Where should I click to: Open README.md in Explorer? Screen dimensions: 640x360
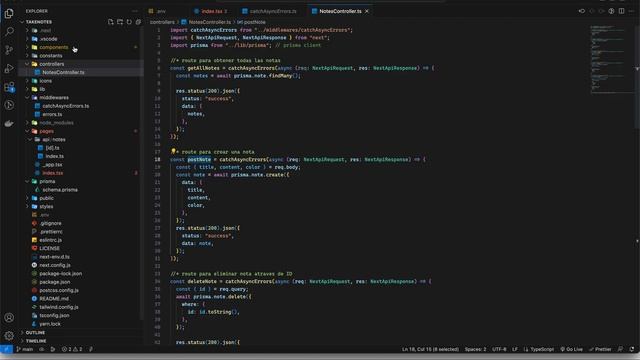[x=54, y=299]
